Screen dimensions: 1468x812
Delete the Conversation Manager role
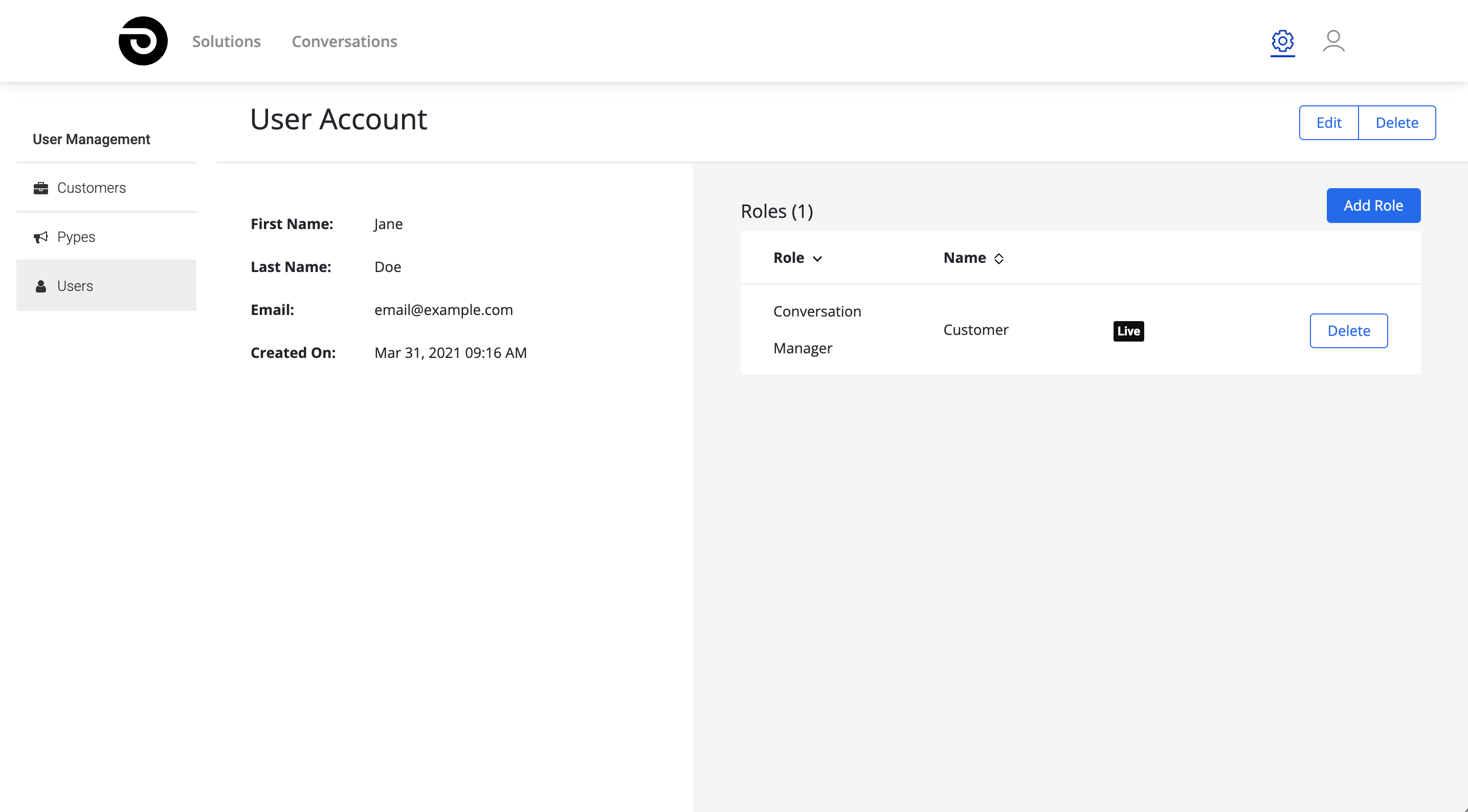(1348, 330)
